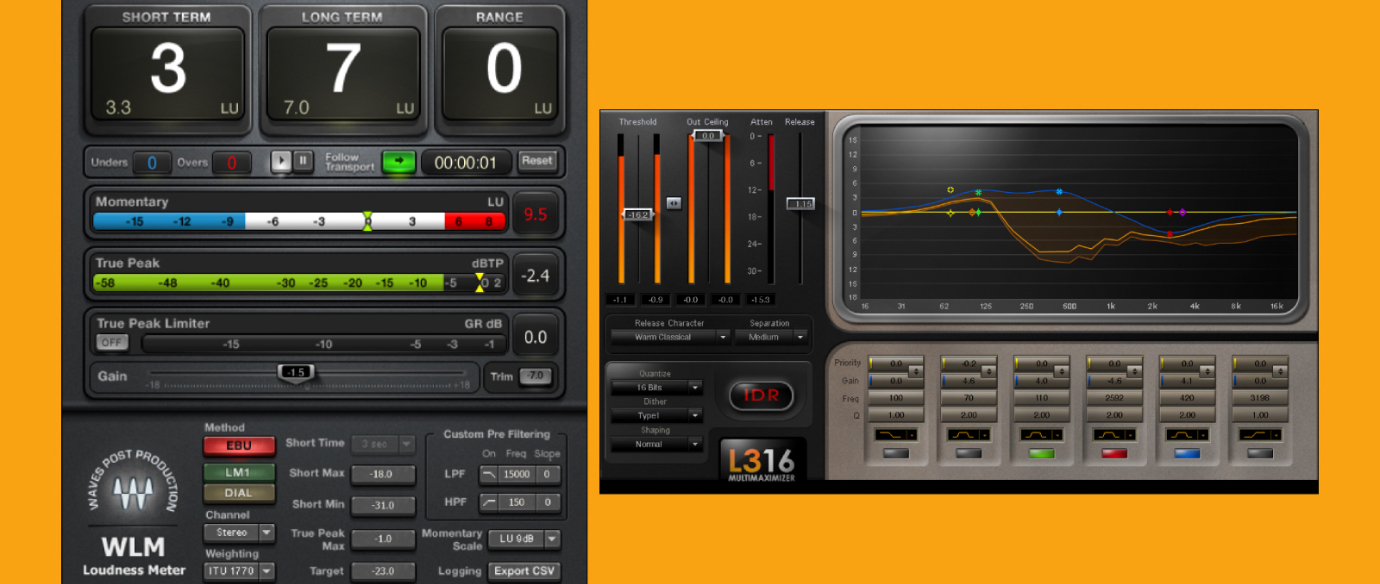1380x584 pixels.
Task: Click the red IDR button
Action: (x=760, y=396)
